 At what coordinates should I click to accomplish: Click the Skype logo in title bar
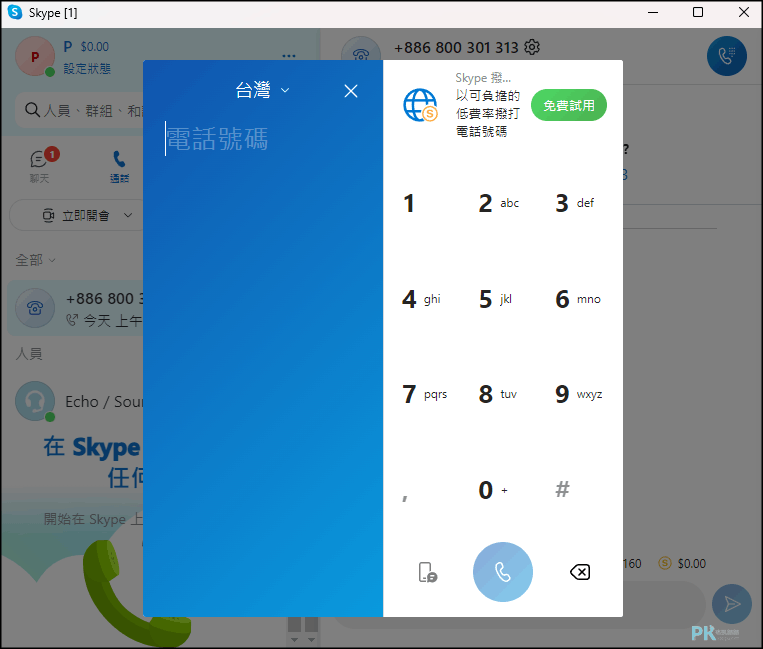tap(15, 12)
